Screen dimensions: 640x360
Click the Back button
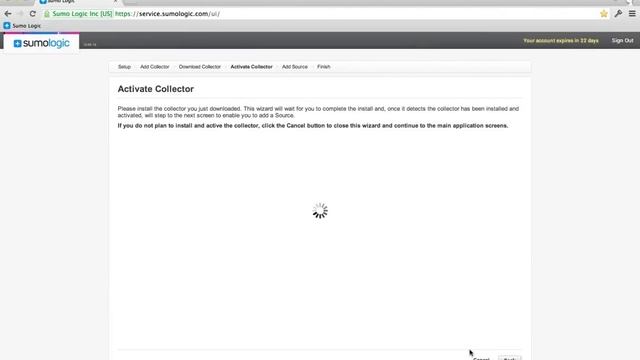[x=509, y=358]
